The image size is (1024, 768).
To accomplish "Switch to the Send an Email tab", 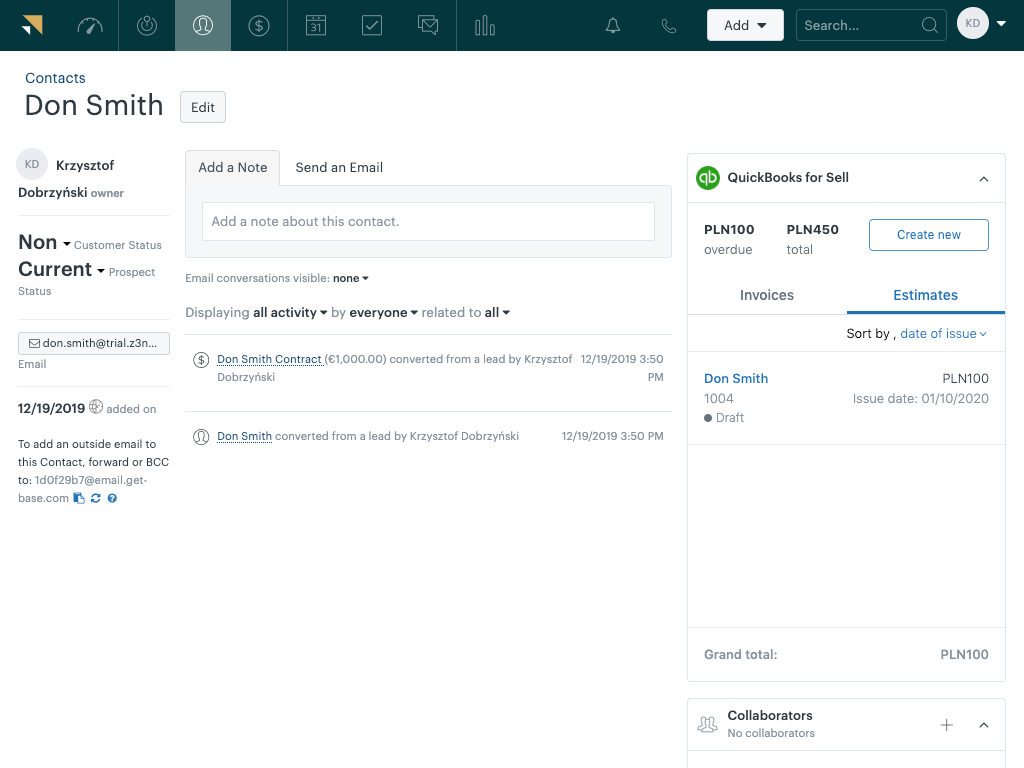I will tap(339, 167).
